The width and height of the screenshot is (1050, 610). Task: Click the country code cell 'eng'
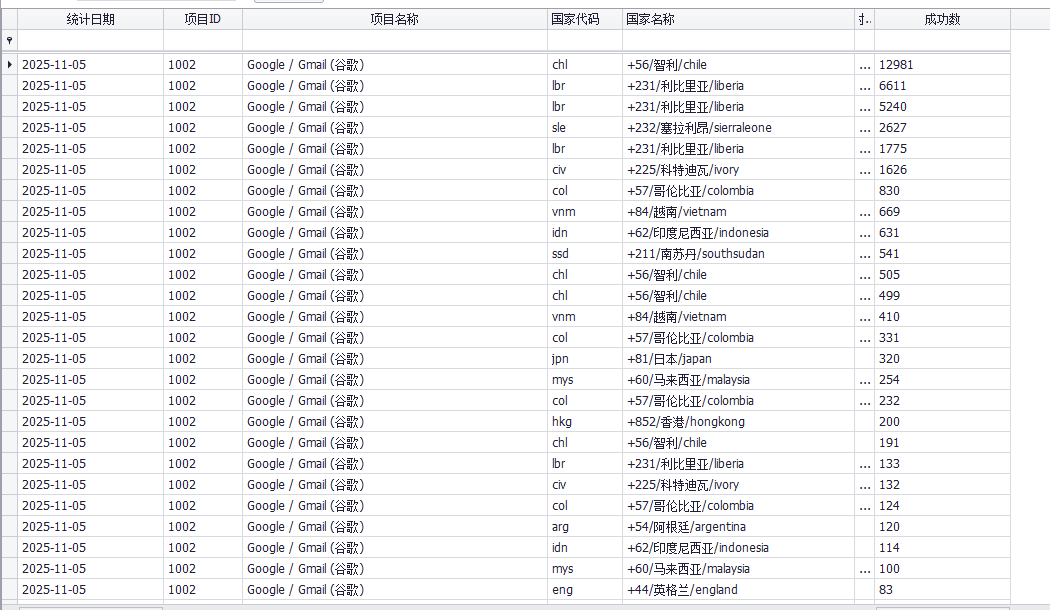(x=585, y=590)
